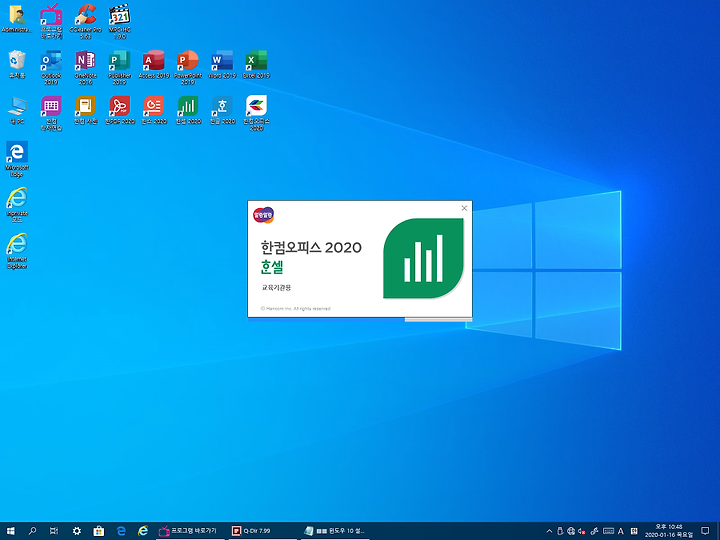
Task: Launch PowerPoint 2019 shortcut
Action: [188, 67]
